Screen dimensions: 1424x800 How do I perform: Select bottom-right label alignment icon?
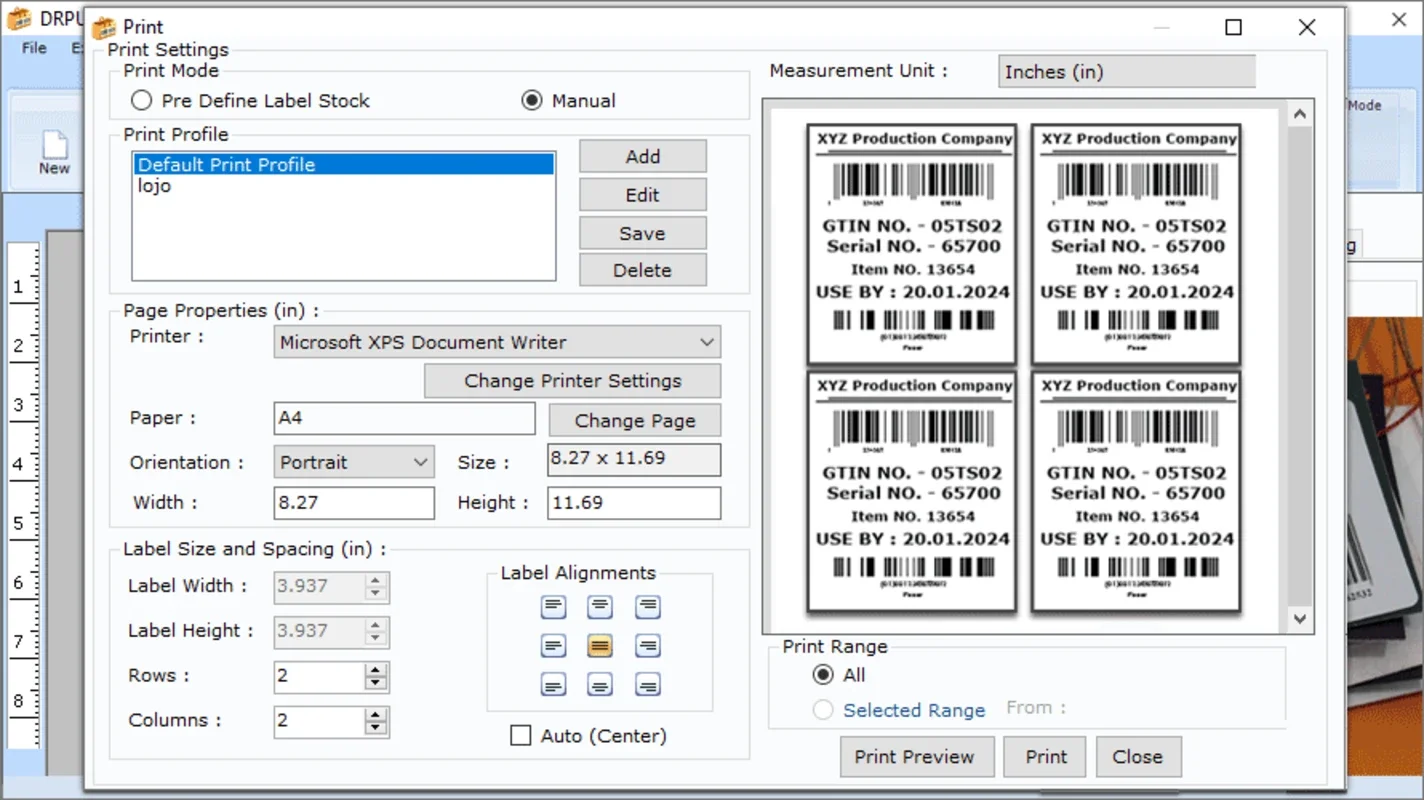pos(648,685)
